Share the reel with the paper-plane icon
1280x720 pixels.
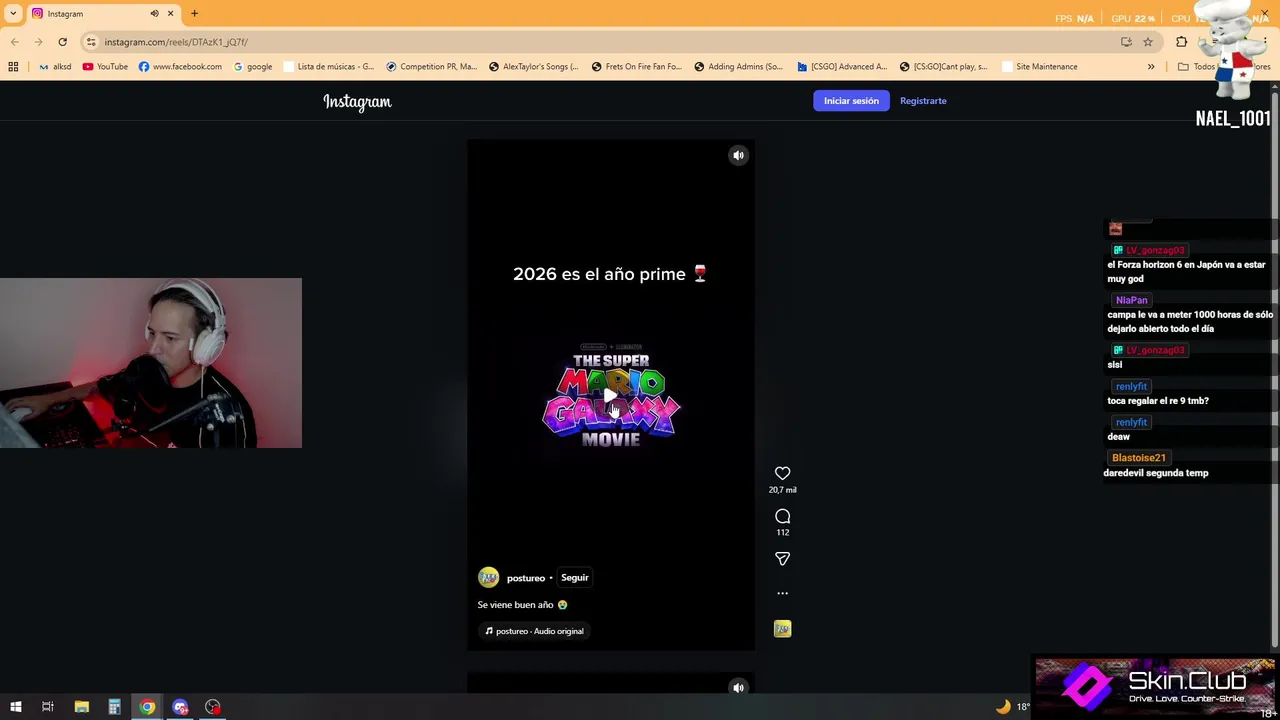[x=782, y=559]
